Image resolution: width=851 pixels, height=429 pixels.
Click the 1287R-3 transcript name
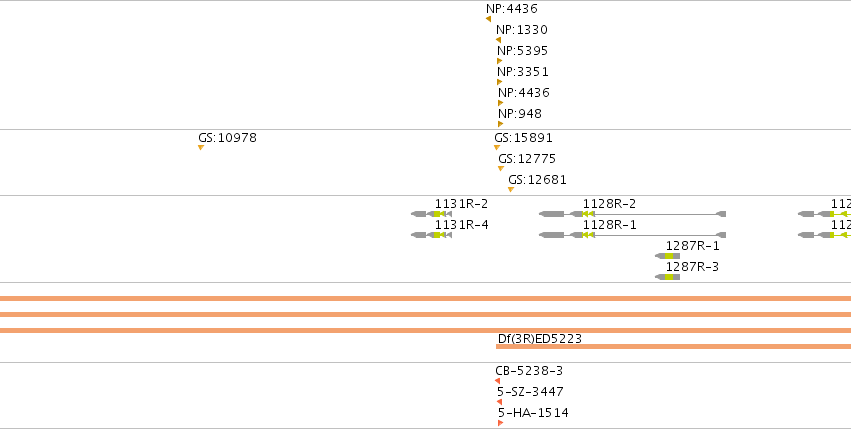point(693,267)
